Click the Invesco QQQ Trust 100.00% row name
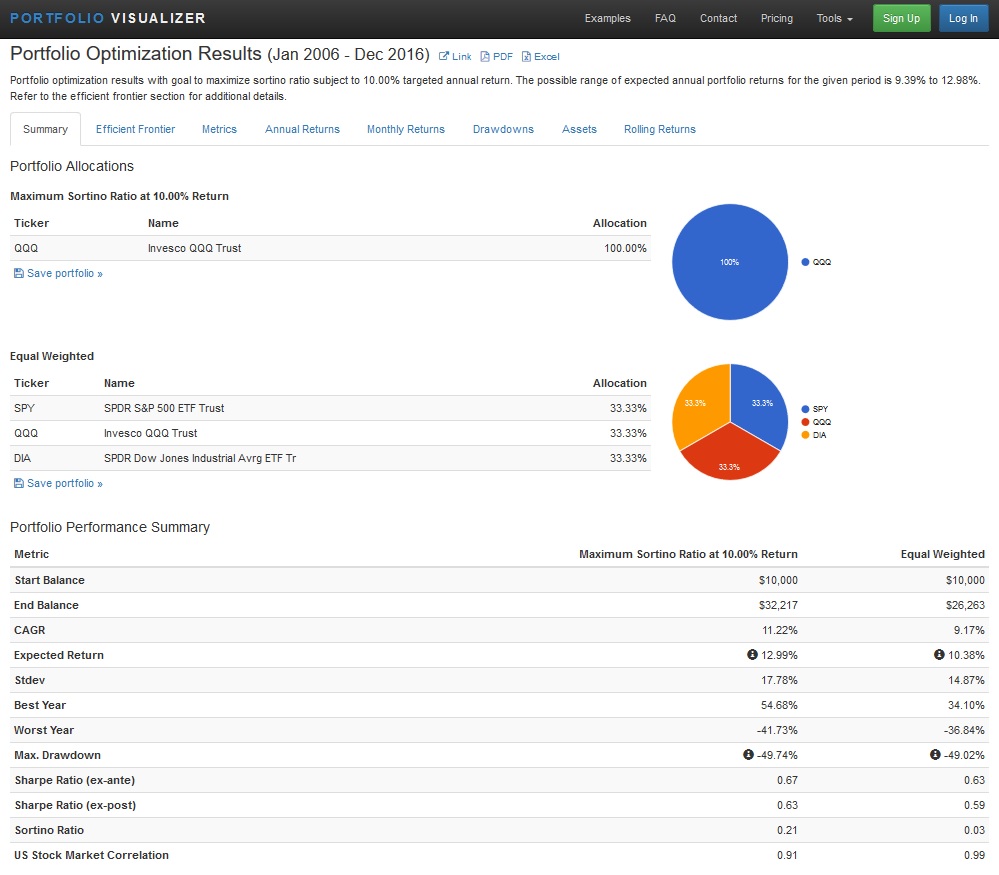 pyautogui.click(x=194, y=248)
